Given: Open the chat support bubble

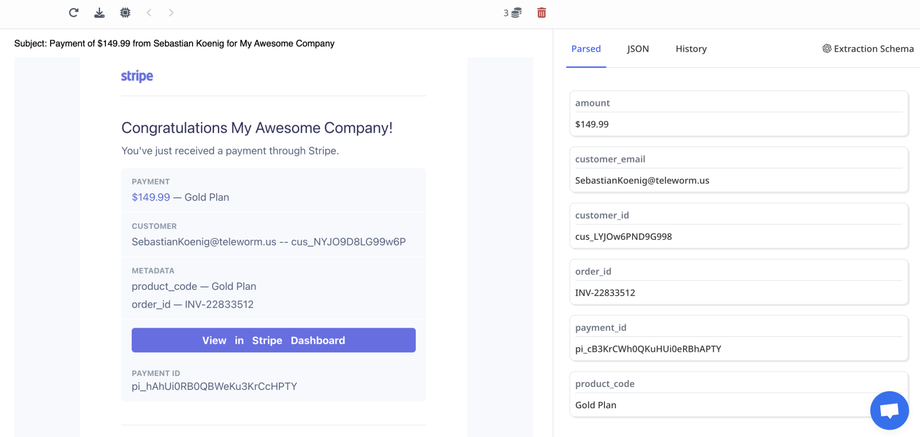Looking at the screenshot, I should point(888,410).
